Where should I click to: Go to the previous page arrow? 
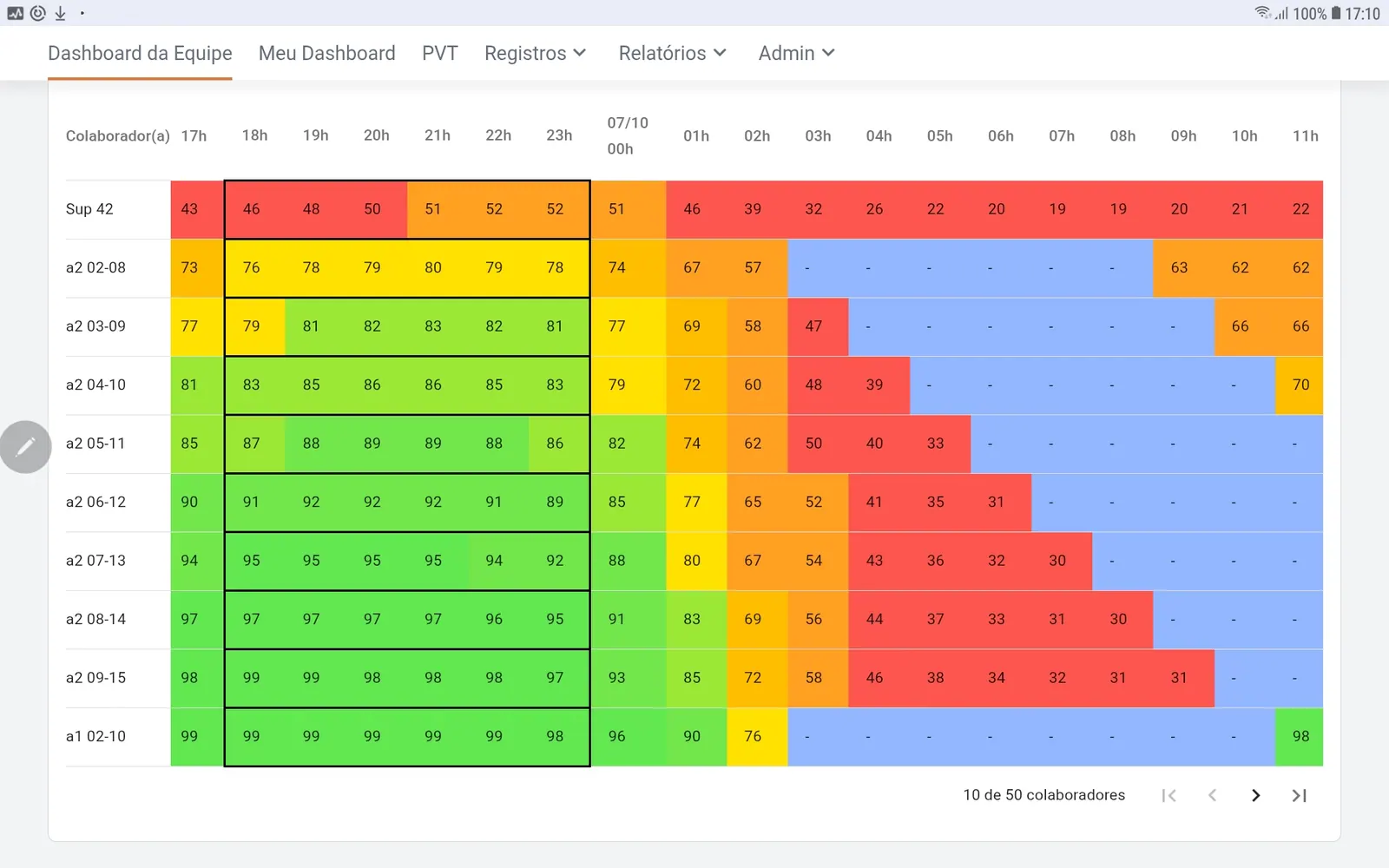[x=1212, y=795]
